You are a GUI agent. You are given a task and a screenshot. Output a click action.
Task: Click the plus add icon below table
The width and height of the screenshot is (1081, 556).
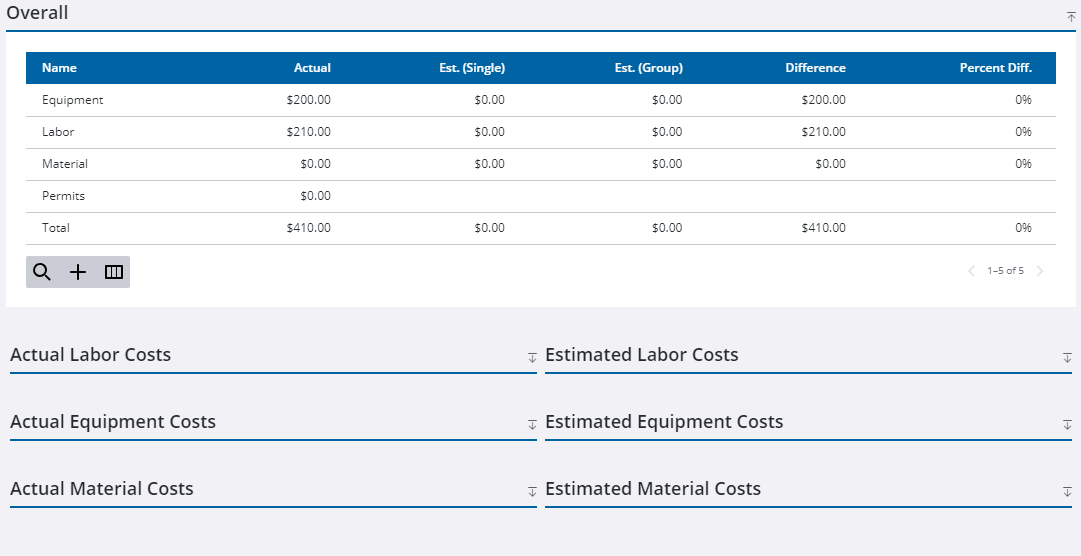point(78,272)
